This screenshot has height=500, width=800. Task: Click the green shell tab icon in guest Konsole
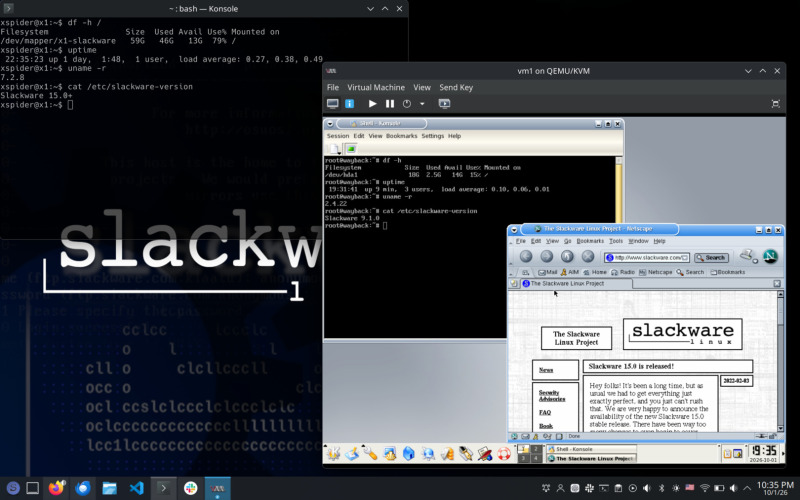coord(351,148)
